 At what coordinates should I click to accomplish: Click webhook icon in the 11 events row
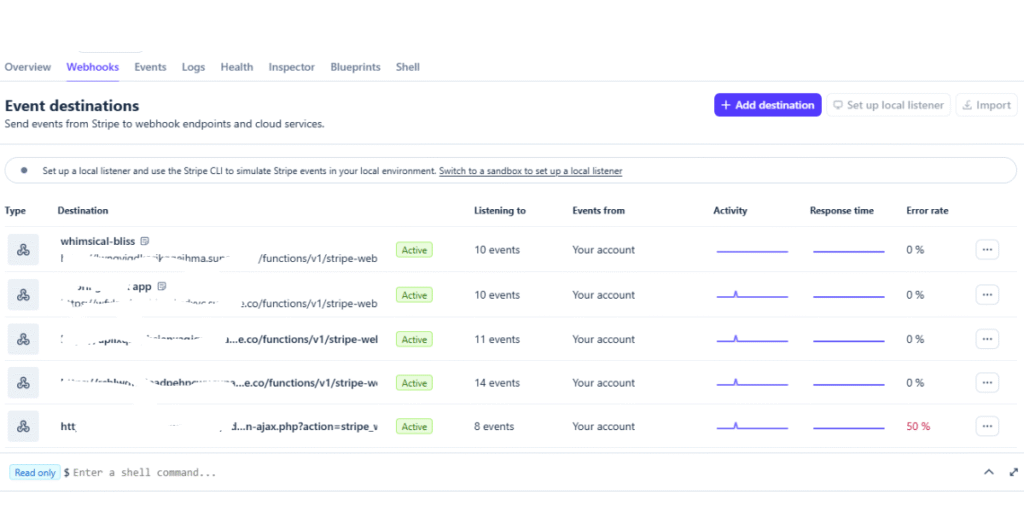click(x=23, y=339)
